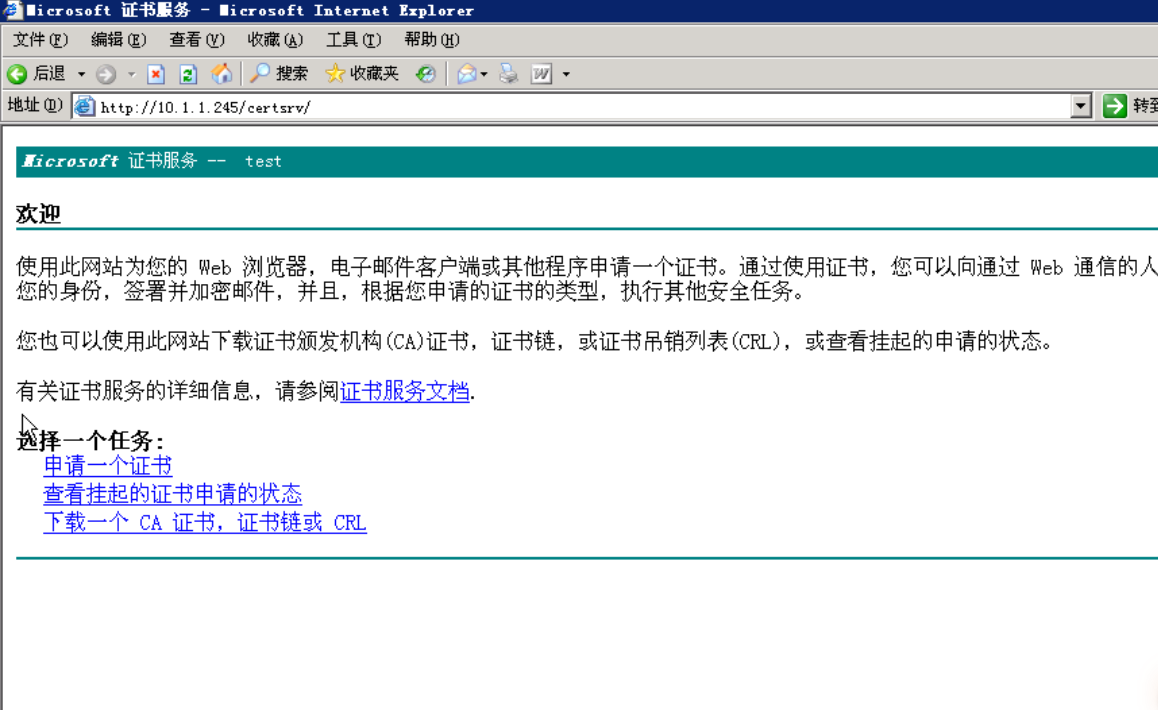Screen dimensions: 1158x710
Task: Open the 文件(F) menu
Action: click(x=41, y=40)
